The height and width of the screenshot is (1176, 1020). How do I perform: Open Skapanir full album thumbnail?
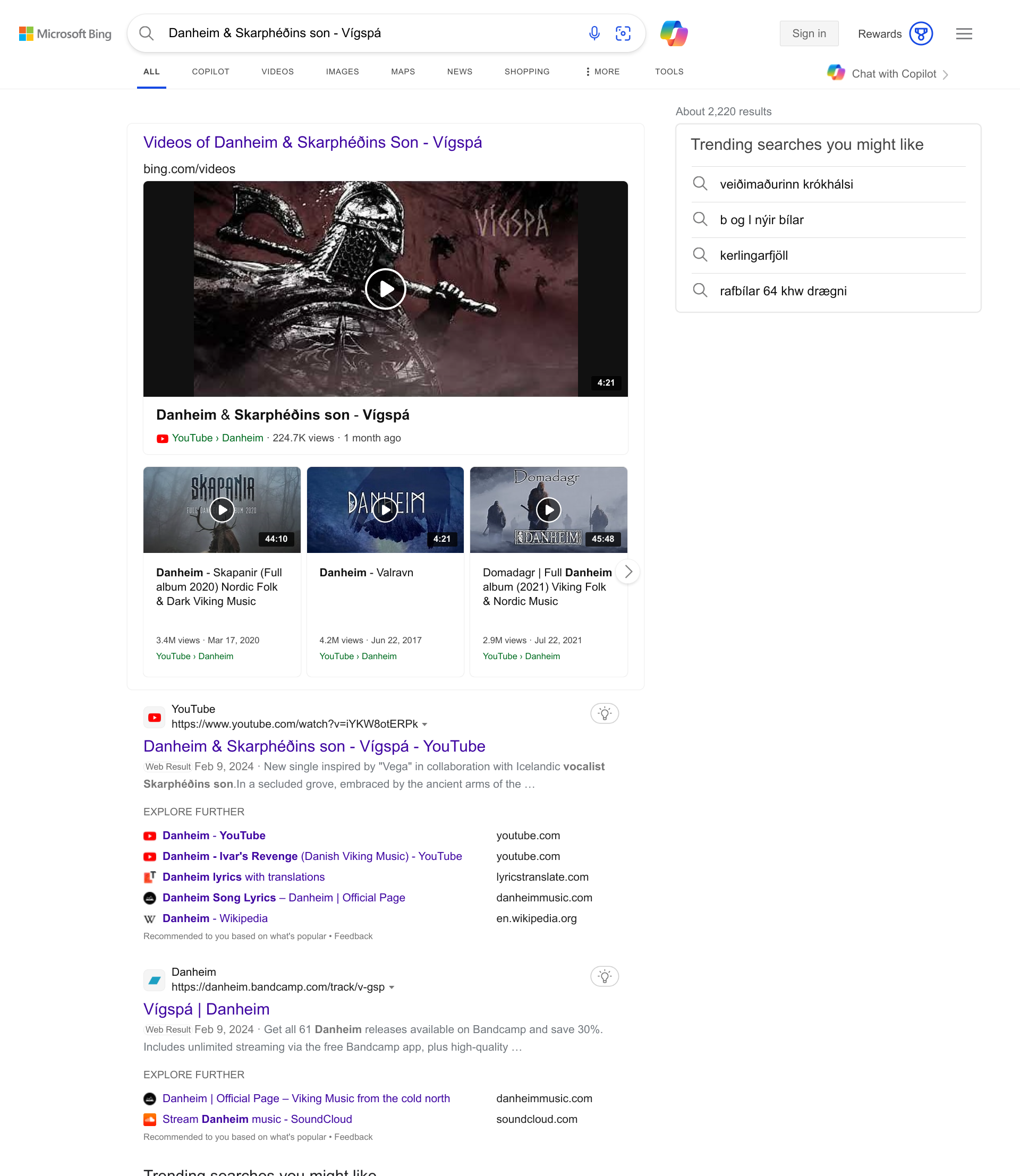coord(222,510)
